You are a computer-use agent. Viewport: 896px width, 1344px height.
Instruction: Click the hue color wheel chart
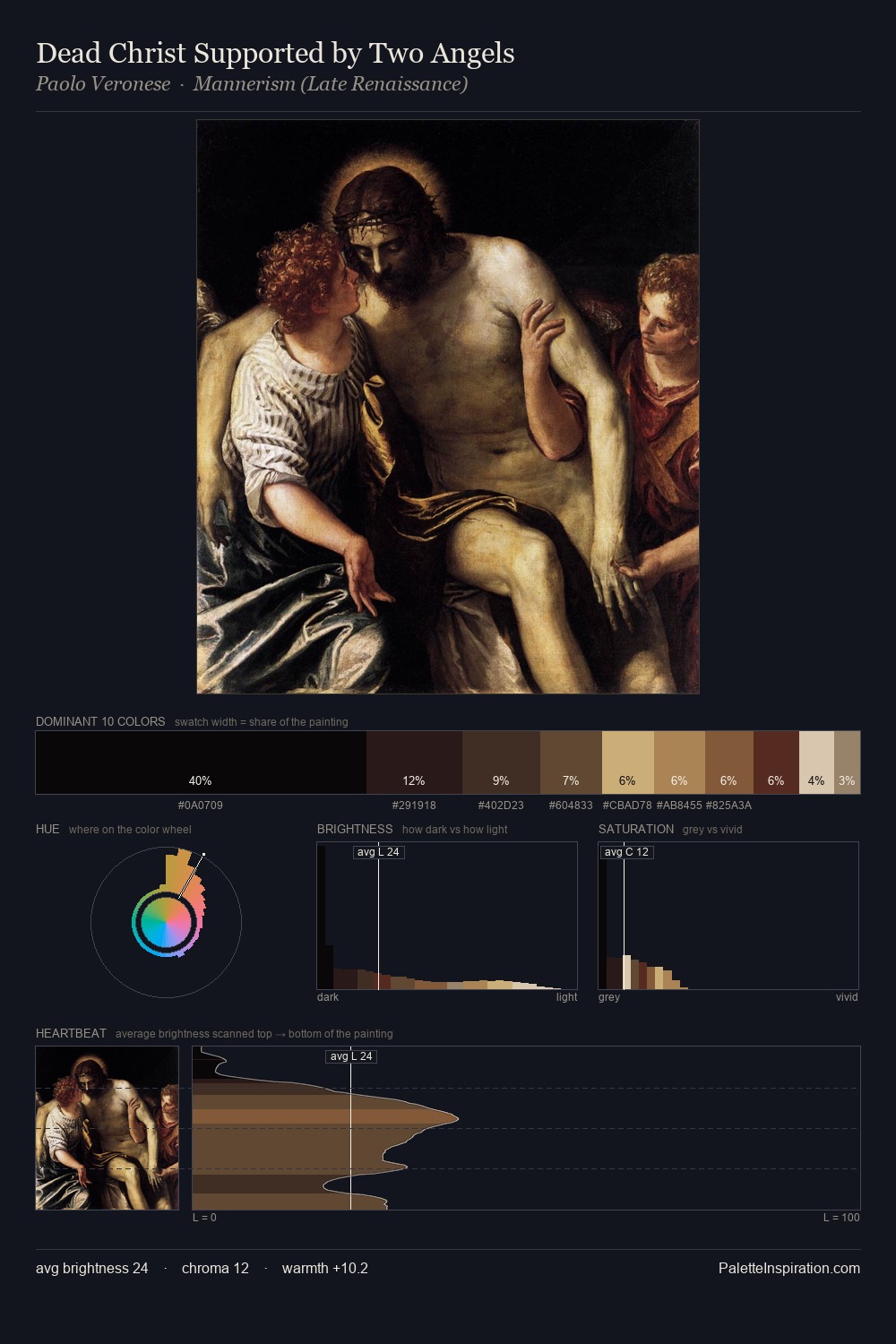[166, 922]
